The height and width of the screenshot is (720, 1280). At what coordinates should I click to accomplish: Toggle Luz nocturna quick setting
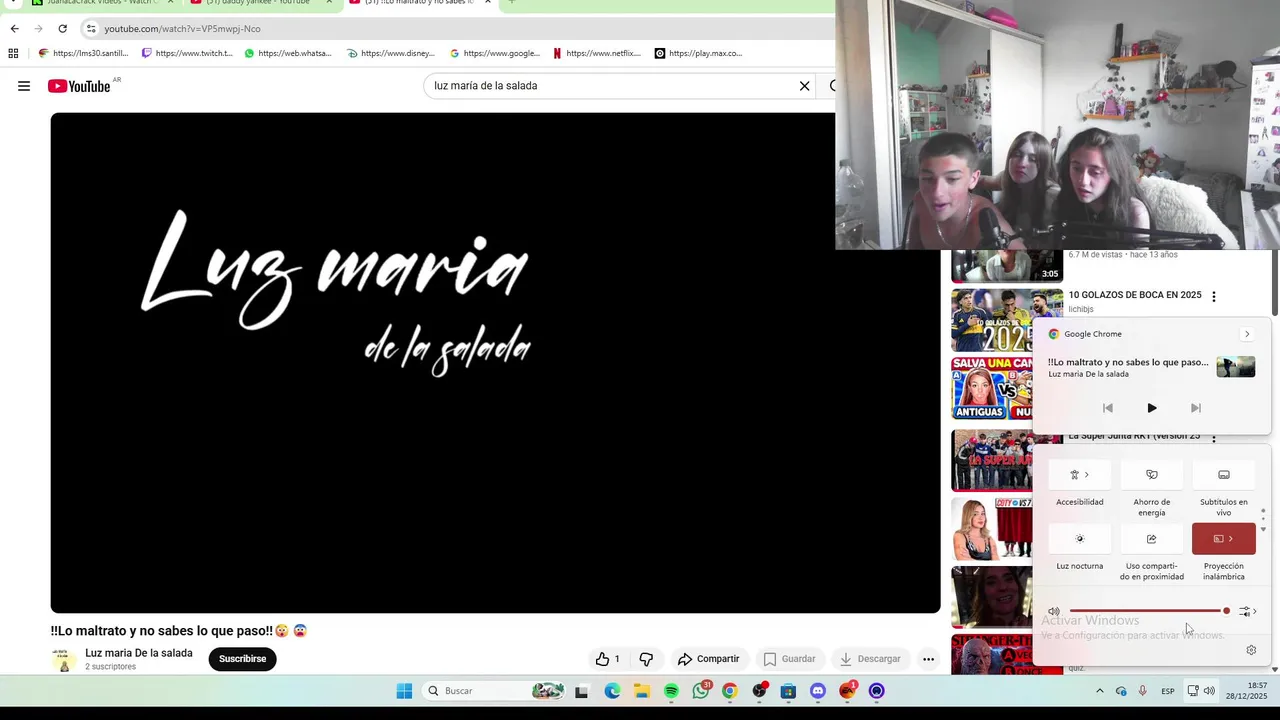1079,539
